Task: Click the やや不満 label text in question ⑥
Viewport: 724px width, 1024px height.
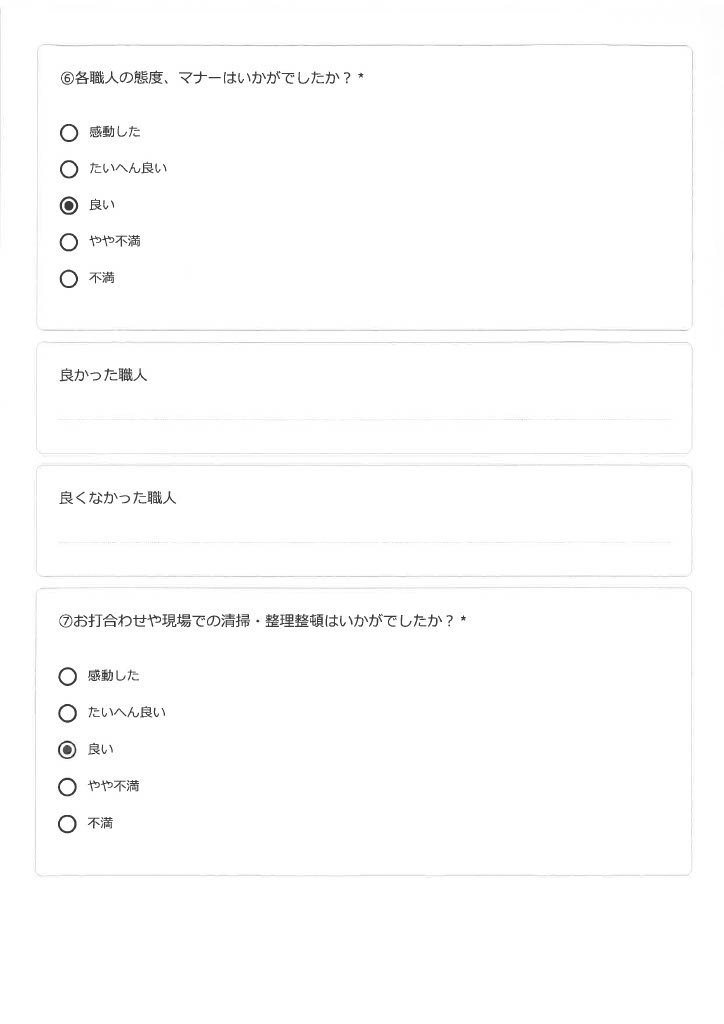Action: coord(115,242)
